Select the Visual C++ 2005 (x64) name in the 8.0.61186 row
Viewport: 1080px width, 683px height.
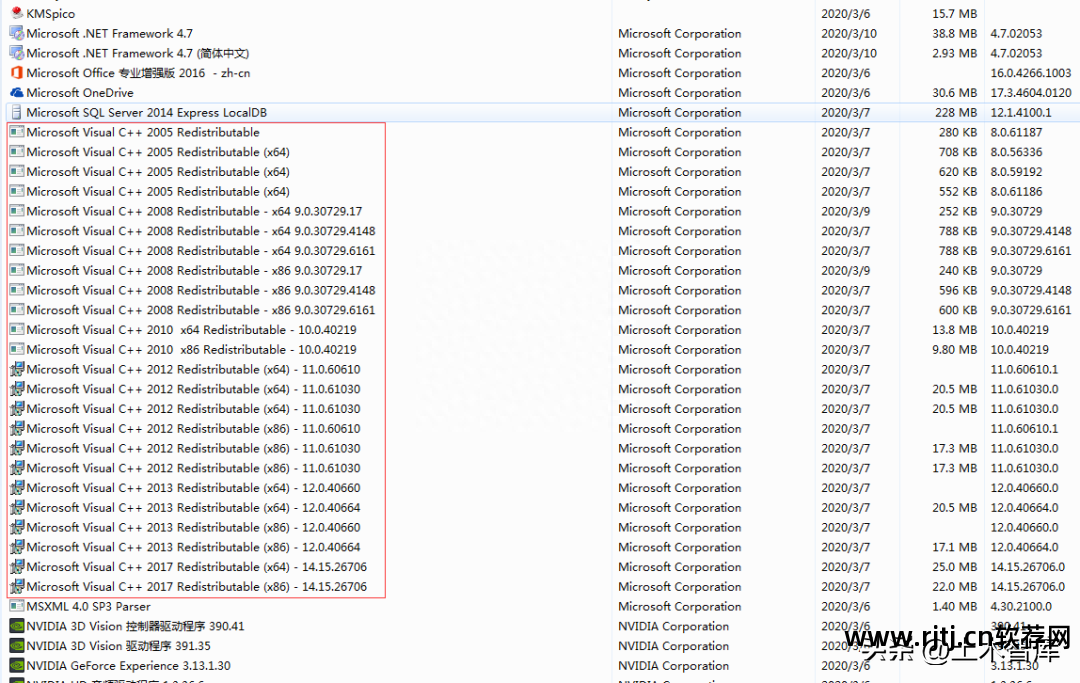[x=158, y=191]
